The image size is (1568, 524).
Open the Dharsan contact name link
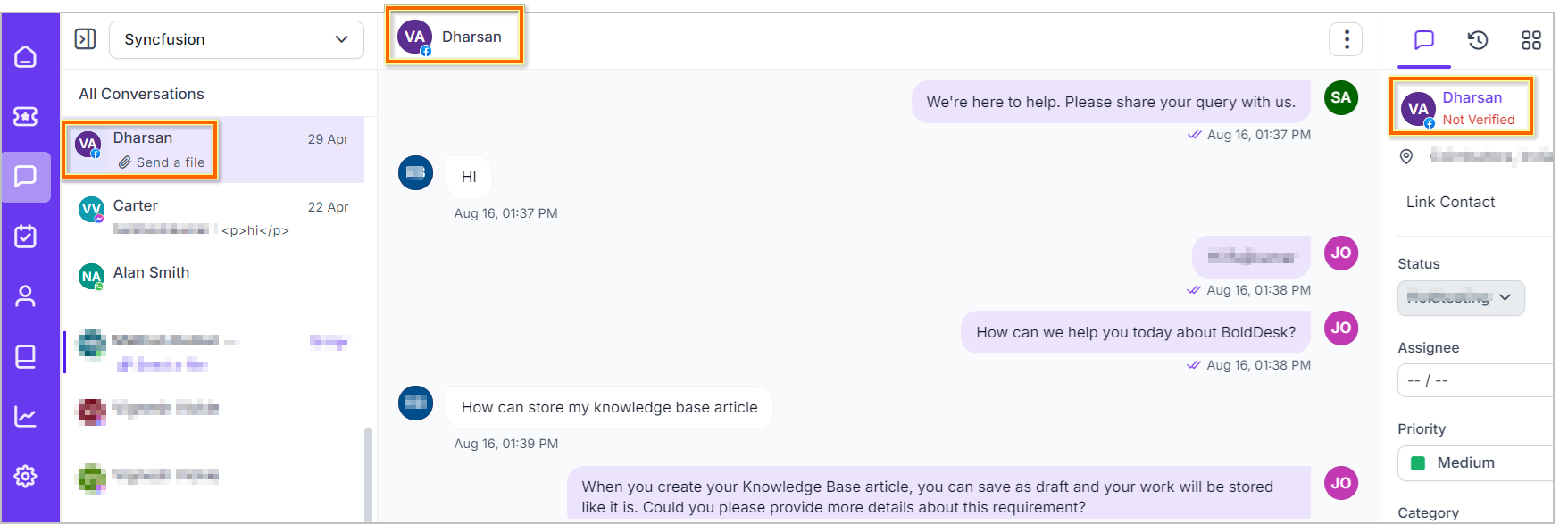pyautogui.click(x=1472, y=97)
